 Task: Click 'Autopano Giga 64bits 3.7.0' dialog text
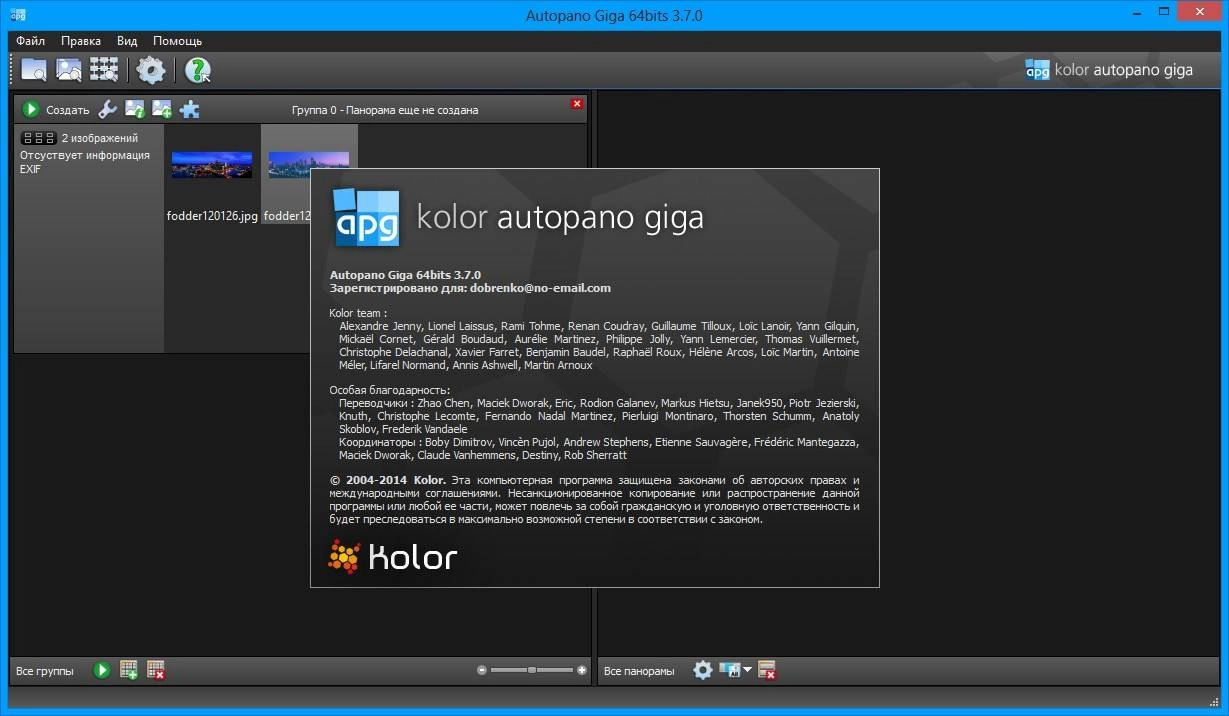coord(405,274)
